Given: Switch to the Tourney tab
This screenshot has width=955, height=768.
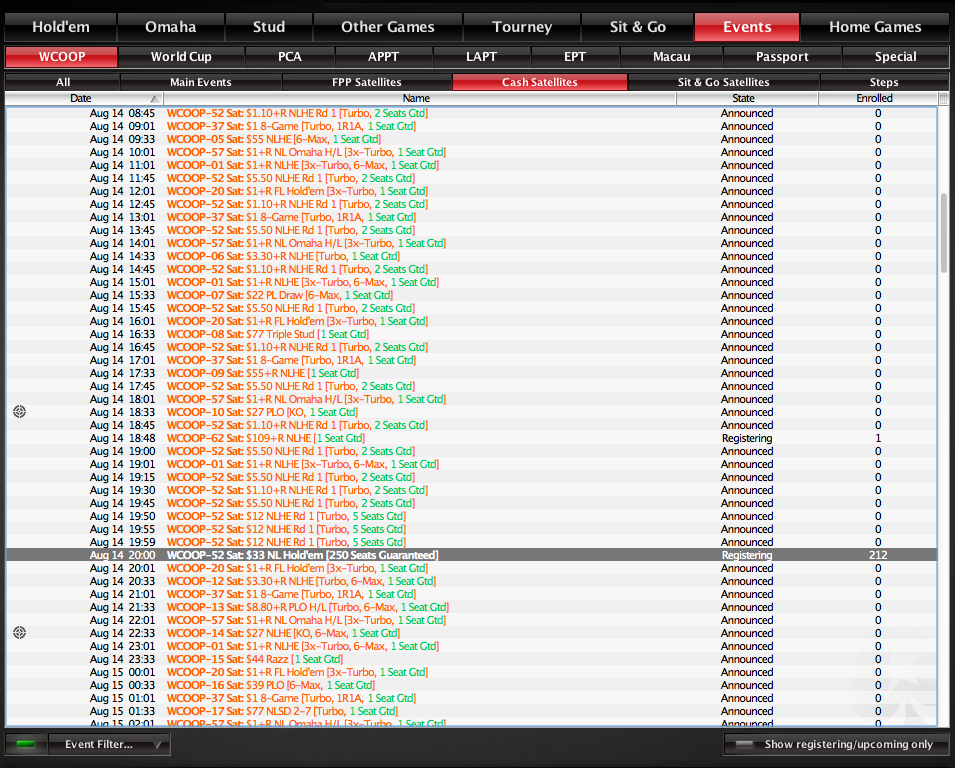Looking at the screenshot, I should coord(521,26).
